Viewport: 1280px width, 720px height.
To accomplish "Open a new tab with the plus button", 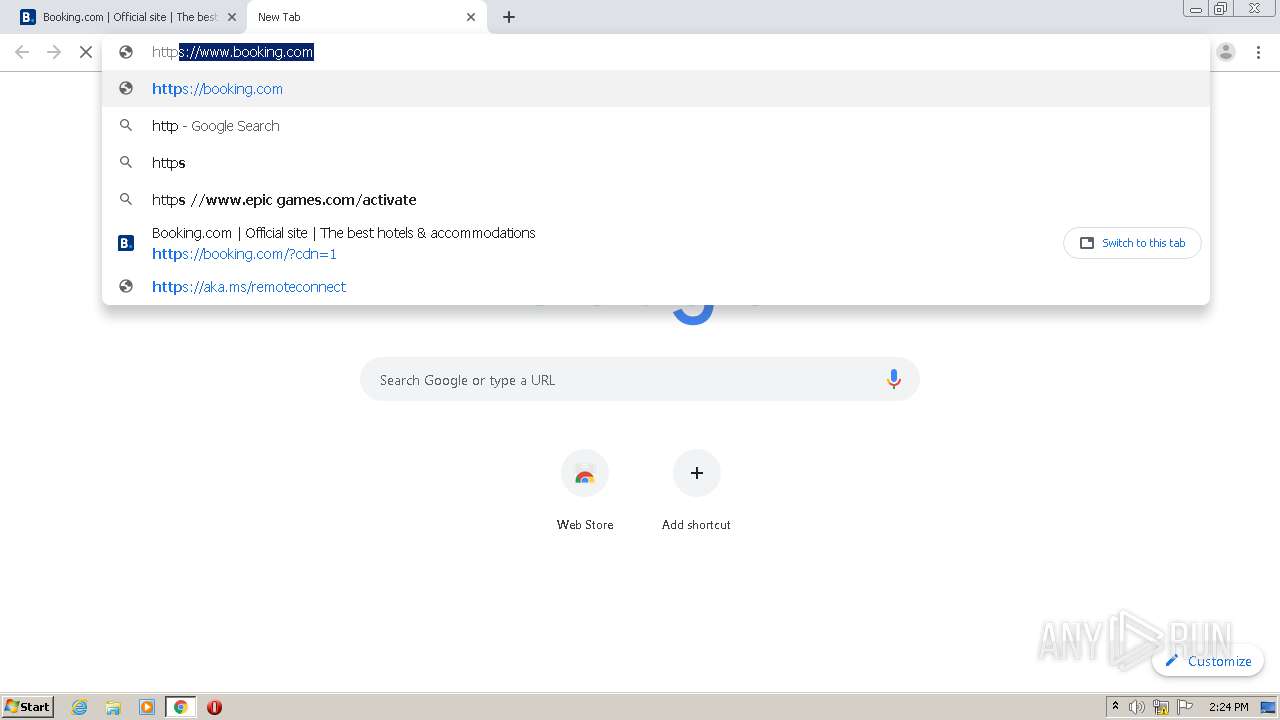I will (x=509, y=17).
